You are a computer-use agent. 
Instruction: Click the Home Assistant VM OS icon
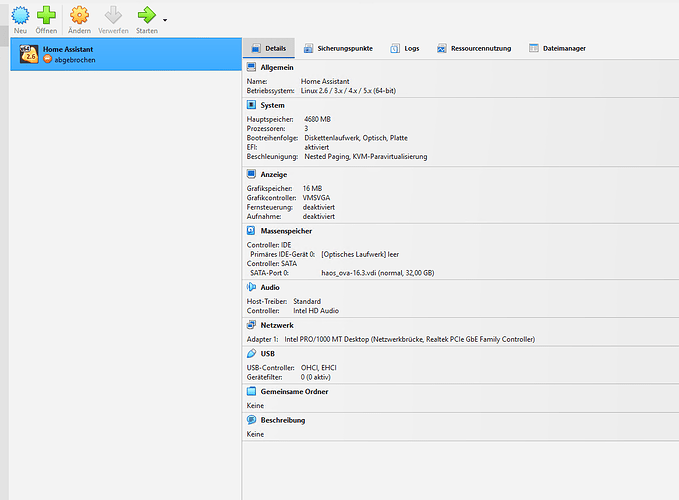click(29, 55)
